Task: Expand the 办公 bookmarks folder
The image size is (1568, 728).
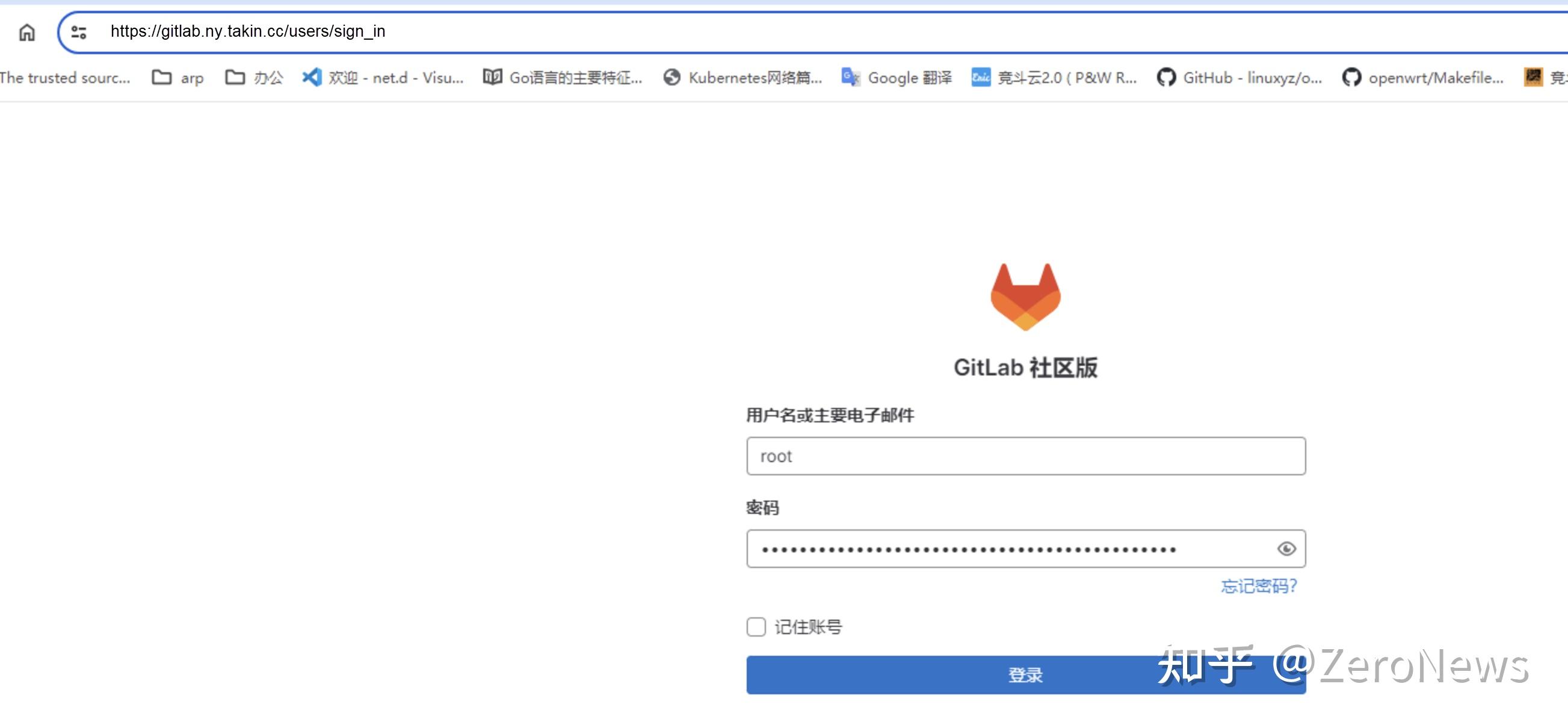Action: click(x=254, y=78)
